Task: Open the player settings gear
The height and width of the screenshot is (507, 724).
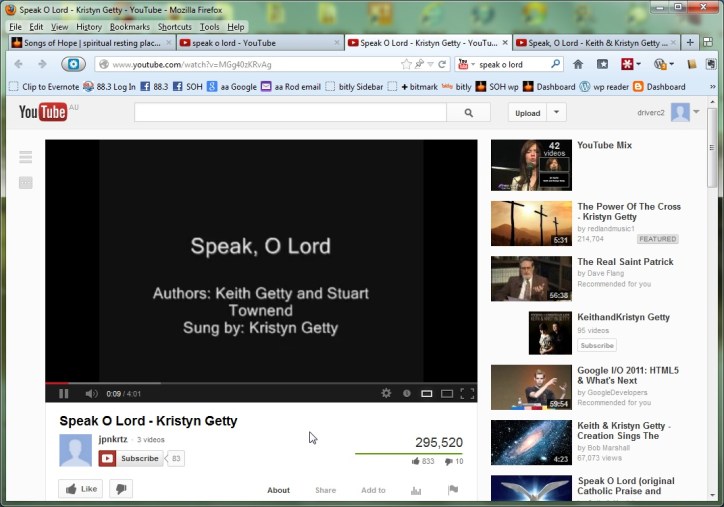Action: (x=386, y=394)
